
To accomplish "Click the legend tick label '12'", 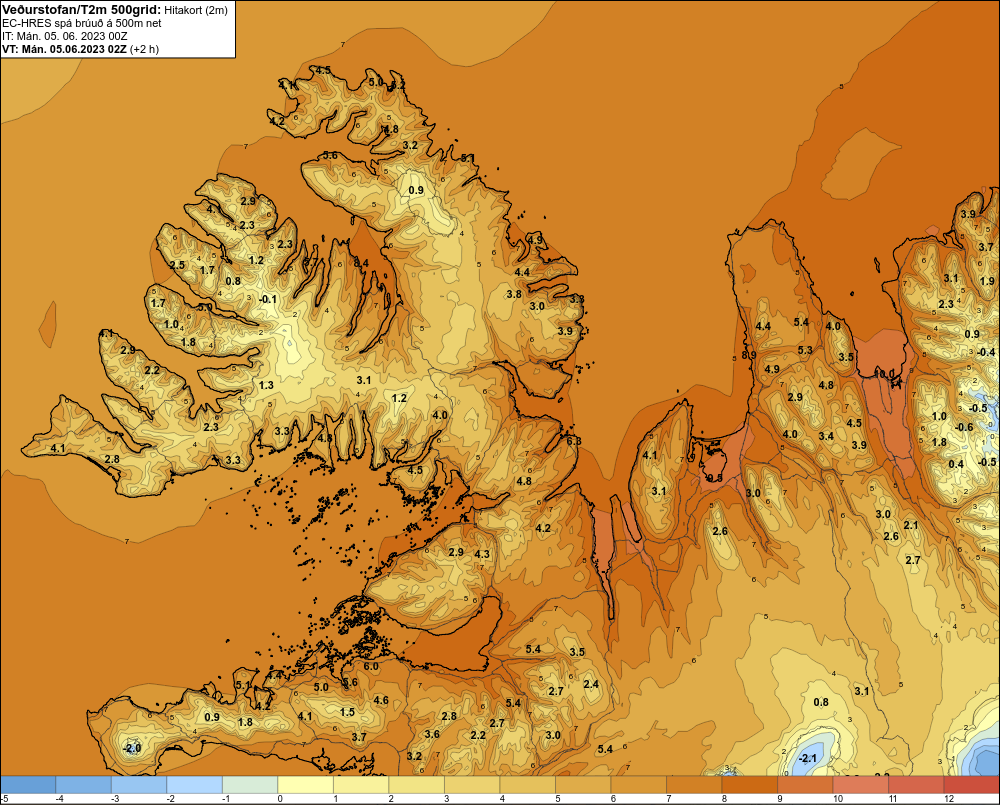I will 948,799.
